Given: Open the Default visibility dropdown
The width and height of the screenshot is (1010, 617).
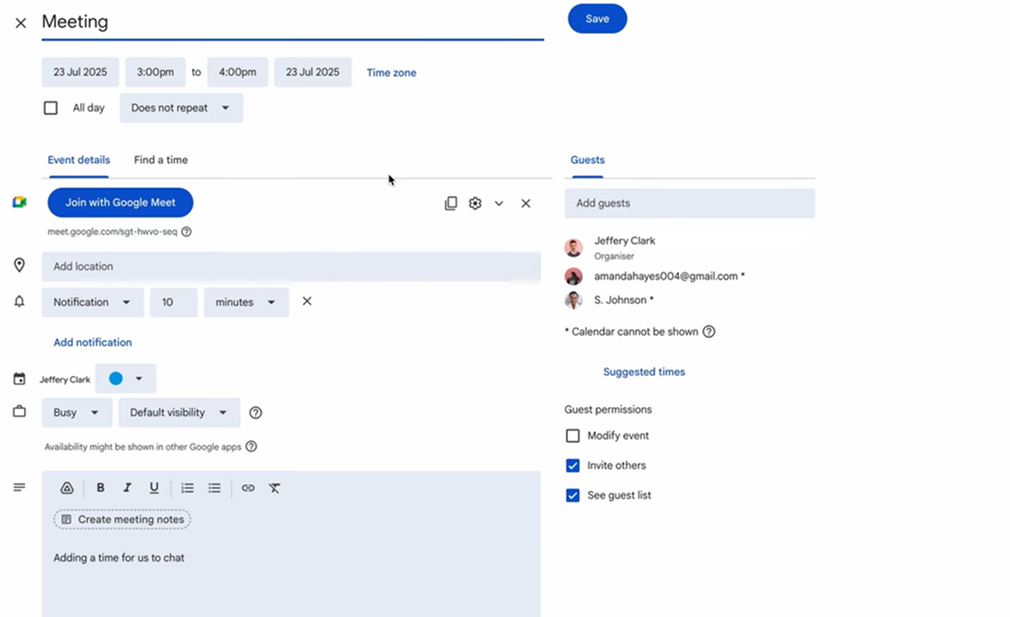Looking at the screenshot, I should 178,412.
